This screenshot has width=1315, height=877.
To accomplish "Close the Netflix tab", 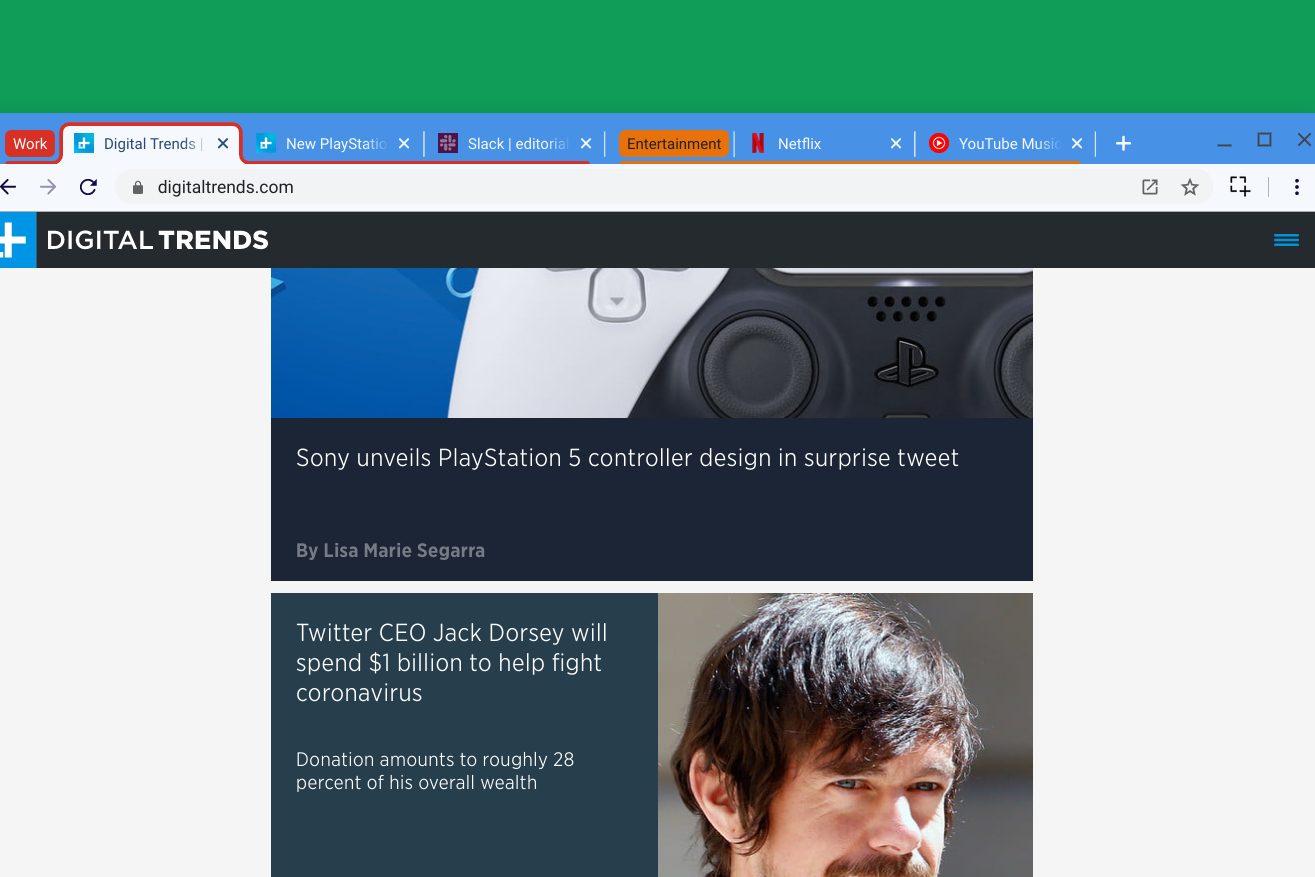I will [896, 144].
